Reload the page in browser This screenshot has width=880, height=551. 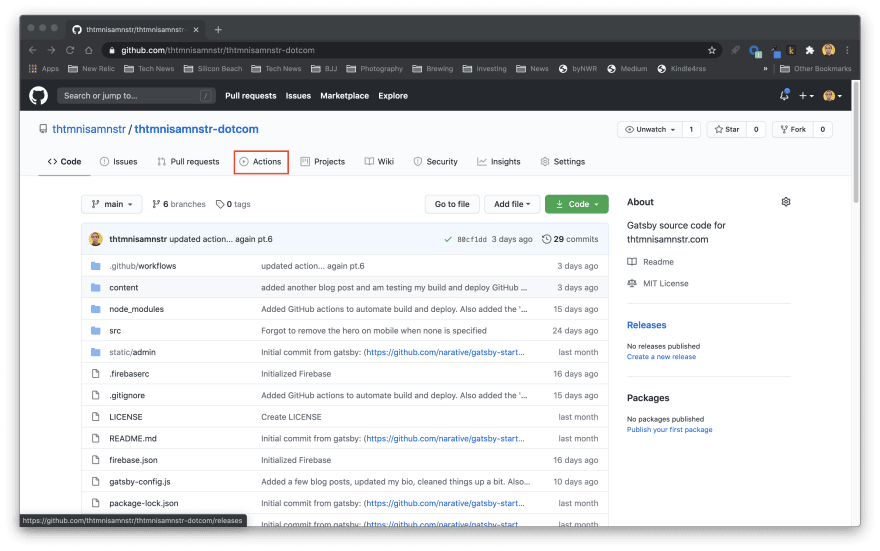click(71, 50)
